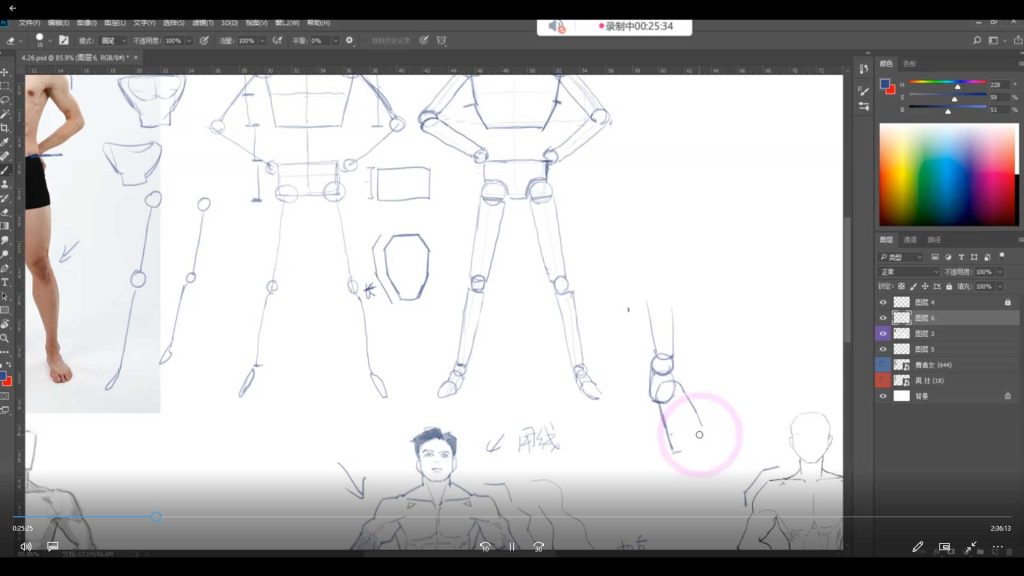The width and height of the screenshot is (1024, 576).
Task: Toggle visibility of 图层 6
Action: [x=883, y=318]
